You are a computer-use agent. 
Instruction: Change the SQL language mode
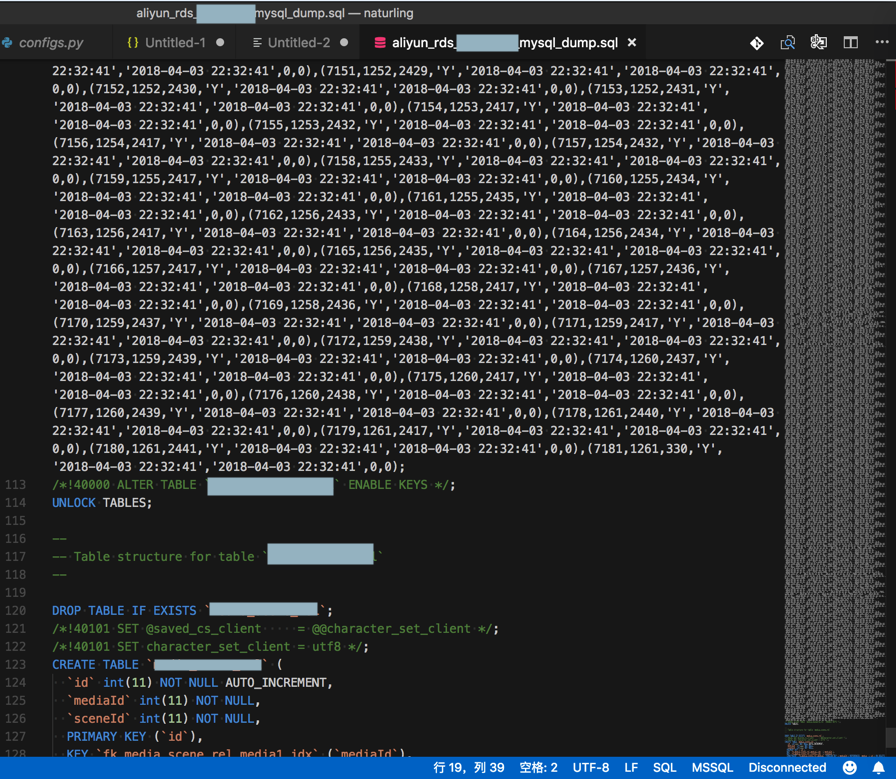[664, 768]
